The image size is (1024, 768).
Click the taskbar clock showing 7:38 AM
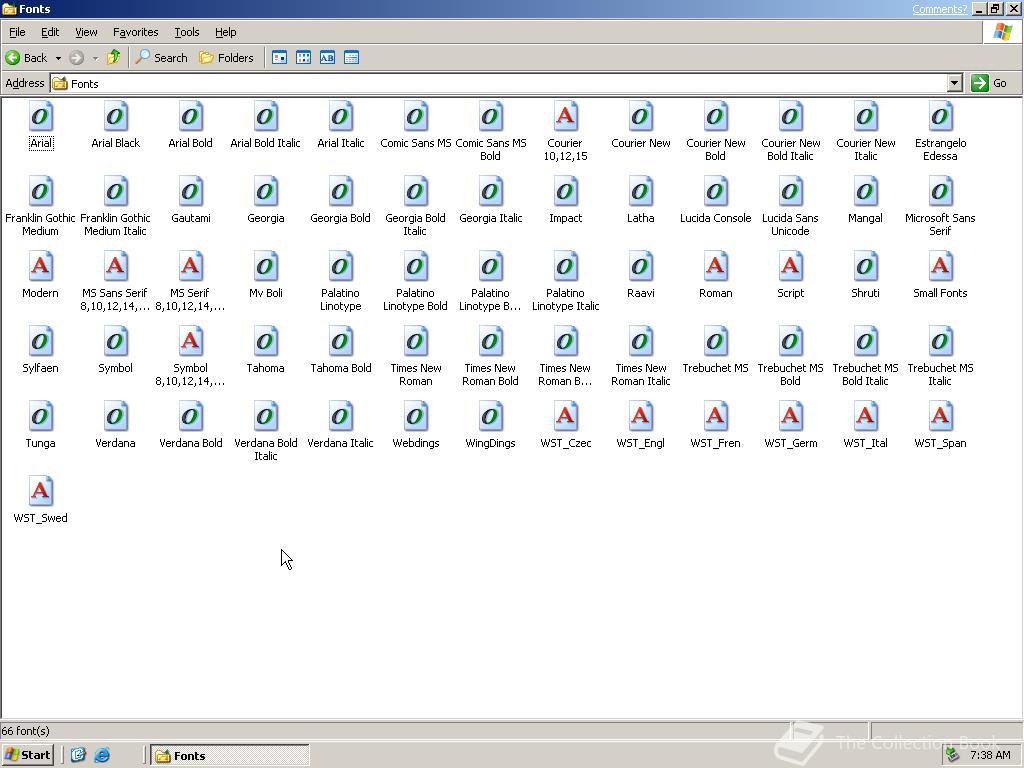point(990,755)
